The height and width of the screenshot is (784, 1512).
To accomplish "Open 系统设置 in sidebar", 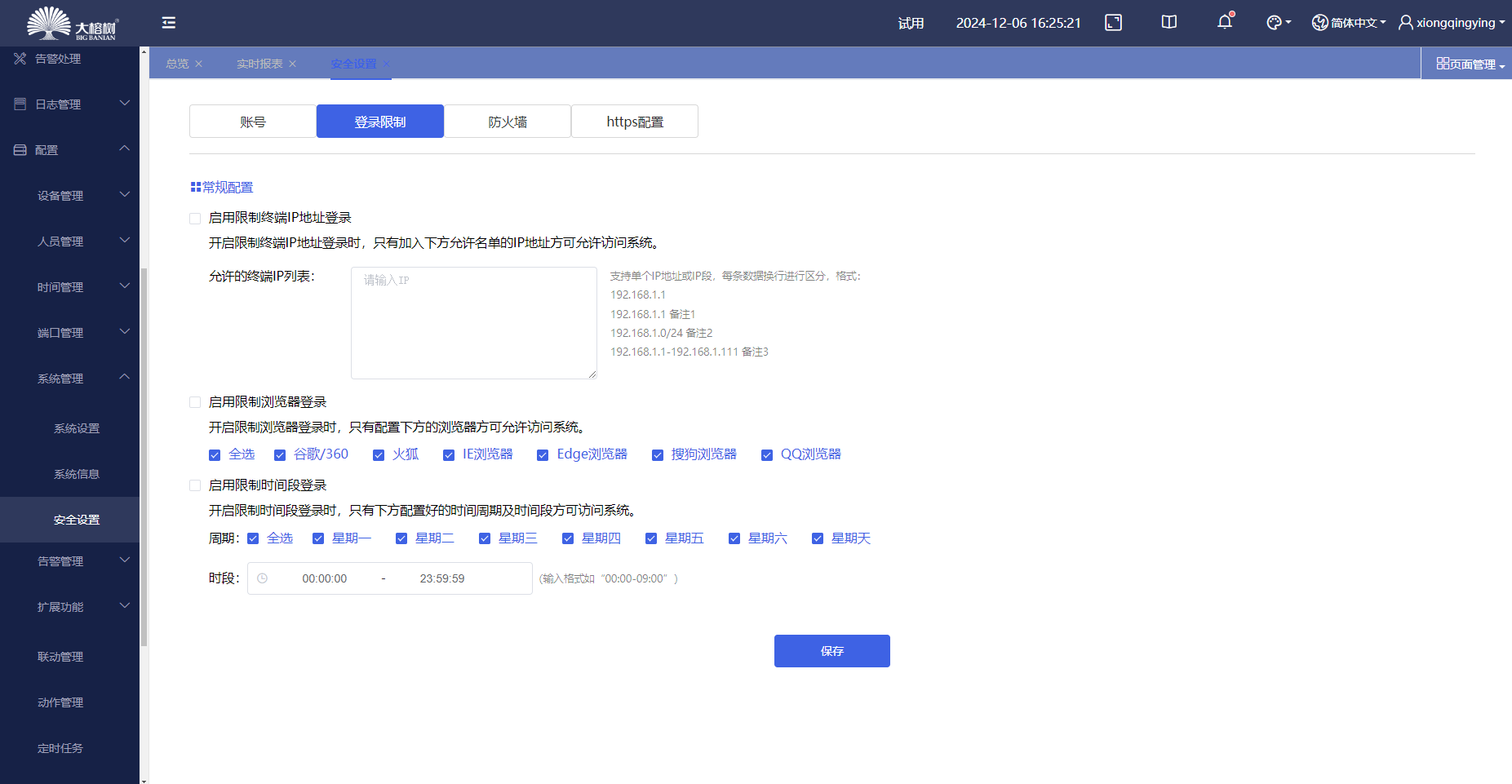I will (x=77, y=428).
